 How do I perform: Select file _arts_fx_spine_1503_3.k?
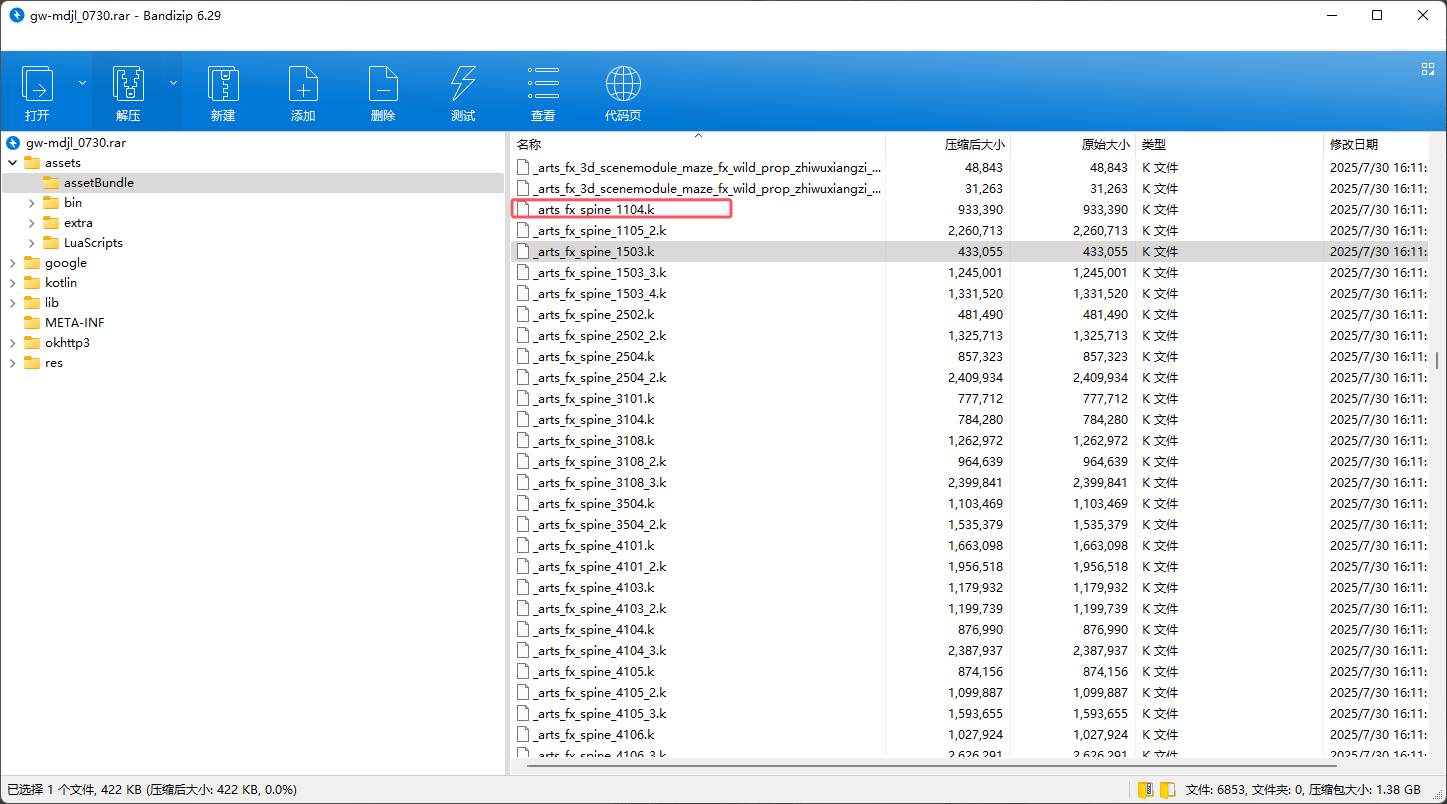click(x=600, y=273)
